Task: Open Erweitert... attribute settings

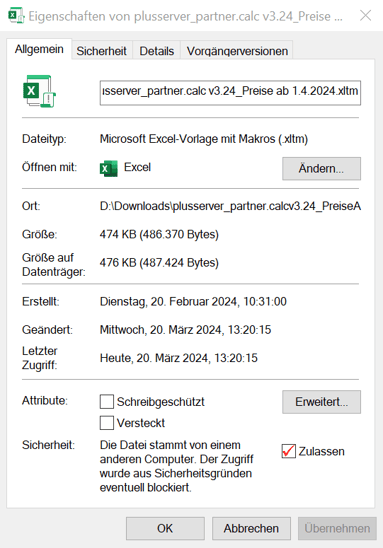Action: click(x=321, y=402)
